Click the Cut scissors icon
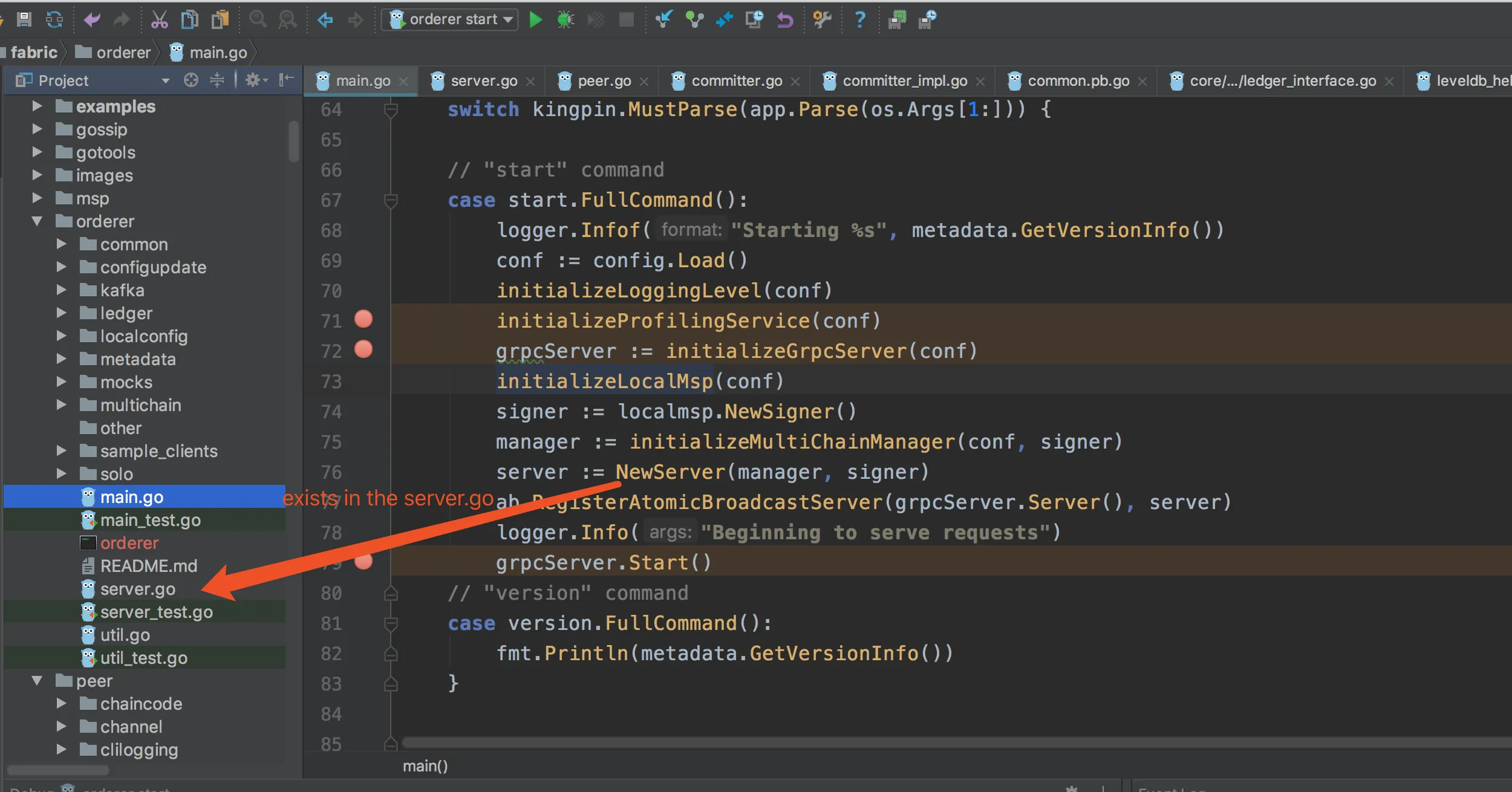The image size is (1512, 792). coord(159,20)
